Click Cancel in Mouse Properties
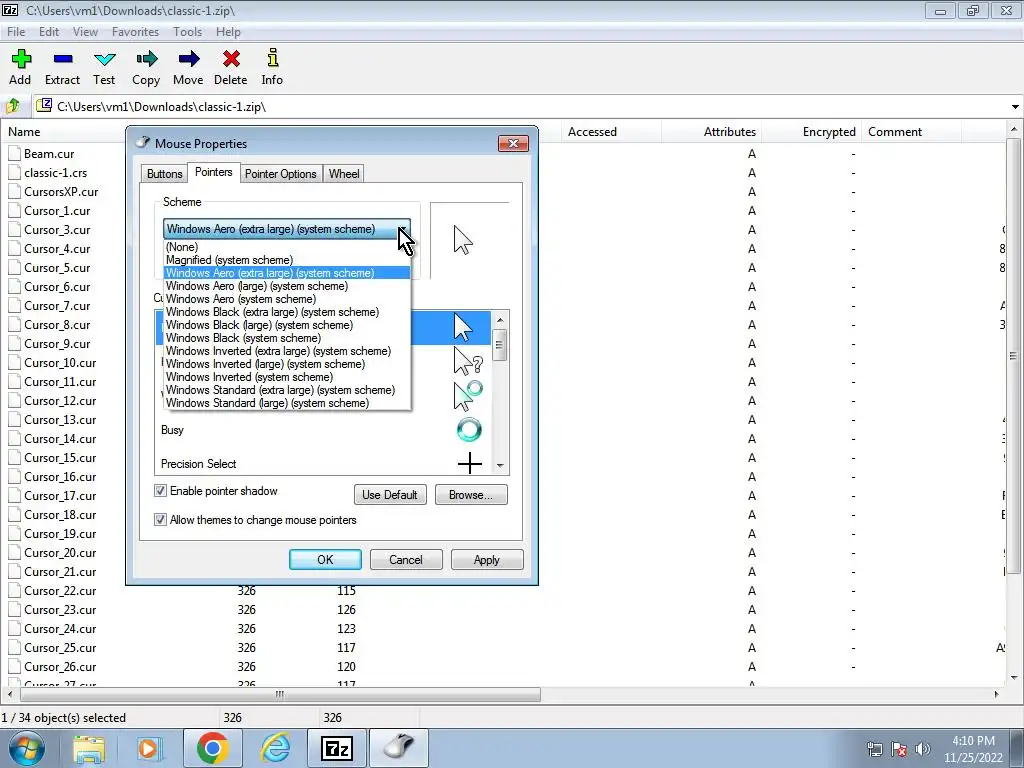The image size is (1024, 768). [406, 560]
